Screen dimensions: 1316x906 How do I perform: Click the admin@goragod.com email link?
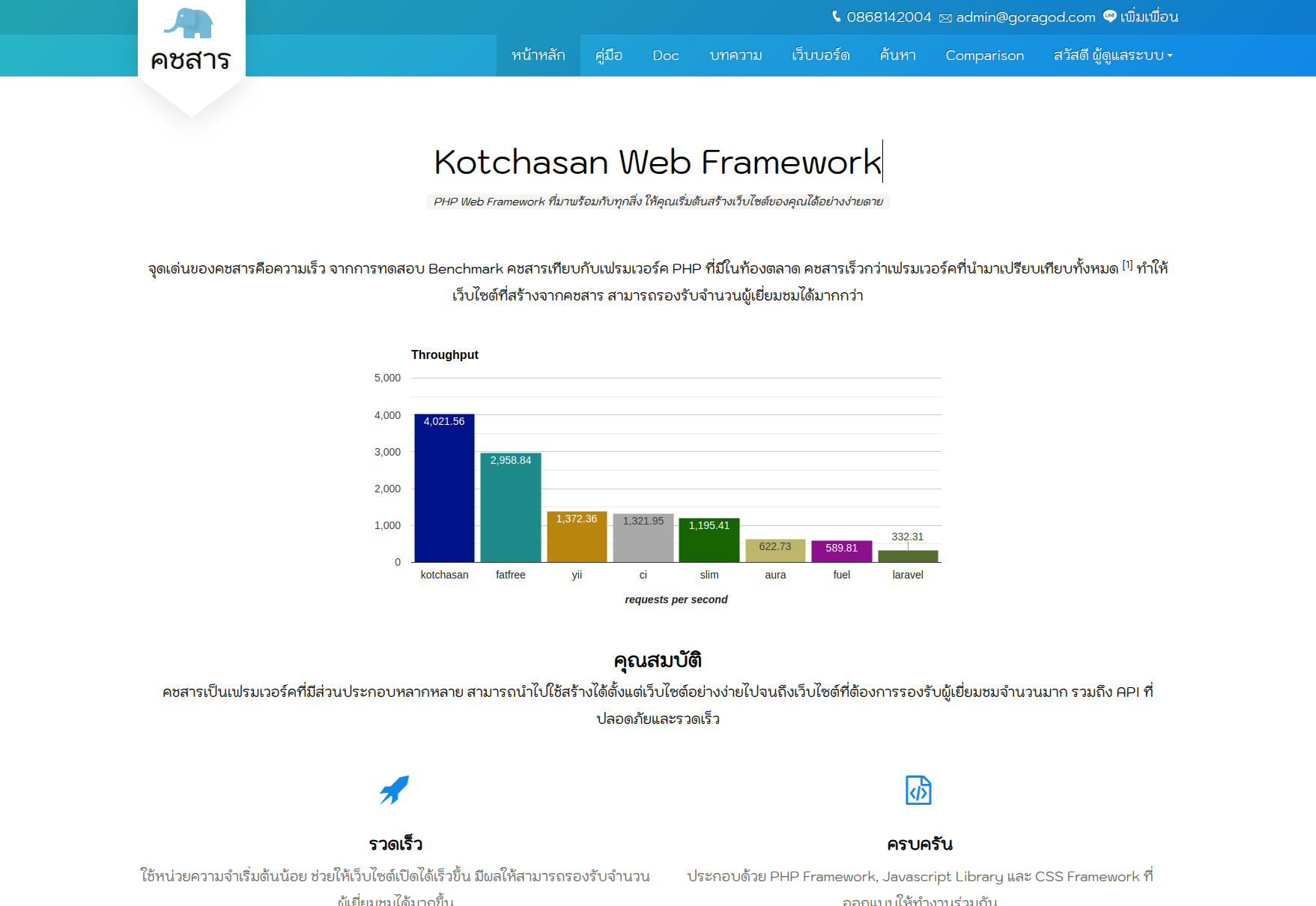coord(1025,17)
